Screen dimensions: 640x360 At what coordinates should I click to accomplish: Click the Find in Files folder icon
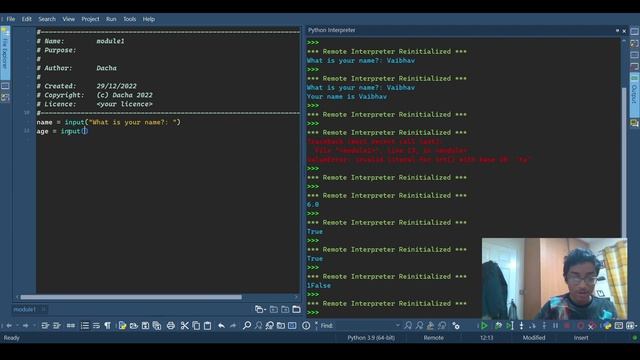coord(281,326)
